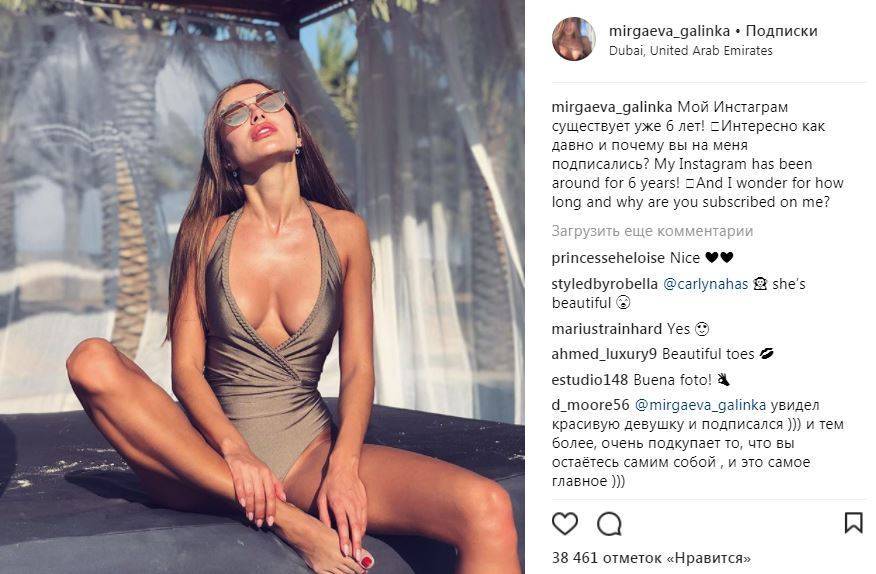Expand Загрузить еще комментарии
The width and height of the screenshot is (876, 574).
[652, 231]
